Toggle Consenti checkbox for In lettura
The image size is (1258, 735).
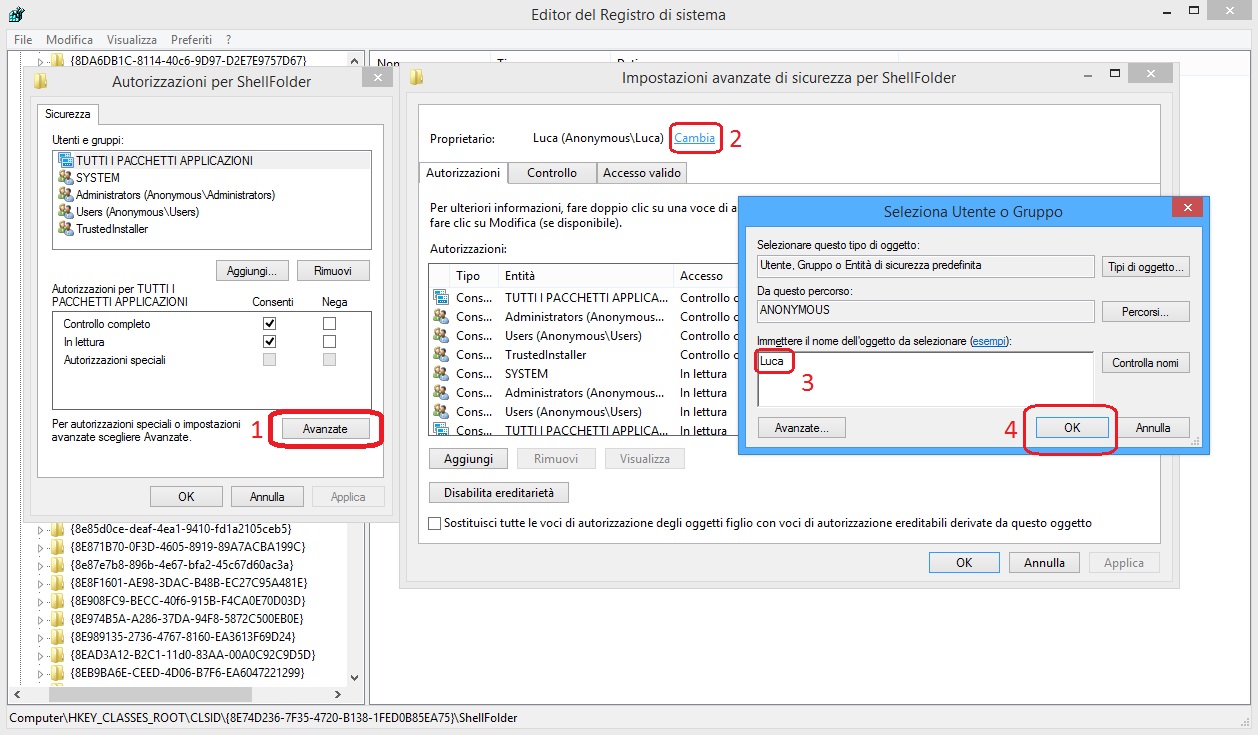269,342
